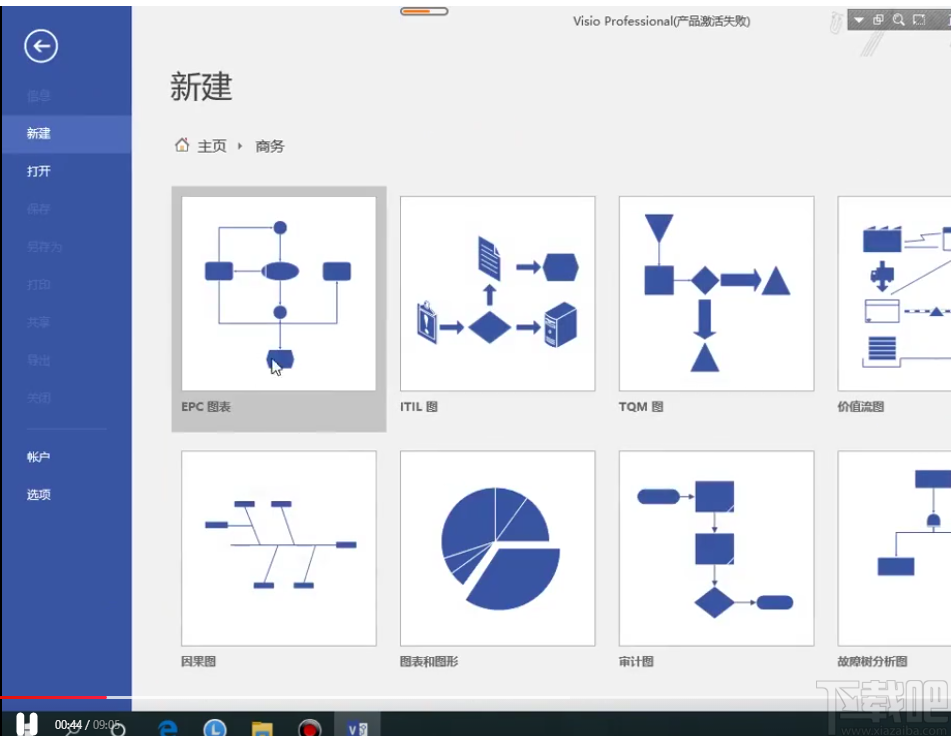
Task: Click the copy icon in the capture toolbar
Action: click(878, 19)
